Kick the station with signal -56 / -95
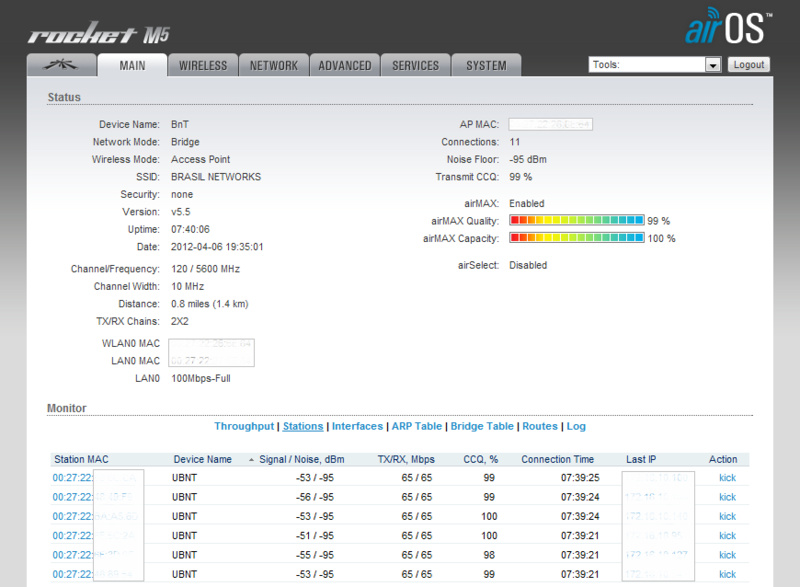This screenshot has width=800, height=587. (728, 497)
